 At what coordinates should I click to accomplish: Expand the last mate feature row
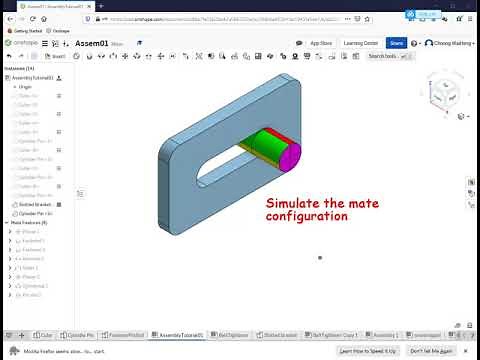[x=10, y=295]
